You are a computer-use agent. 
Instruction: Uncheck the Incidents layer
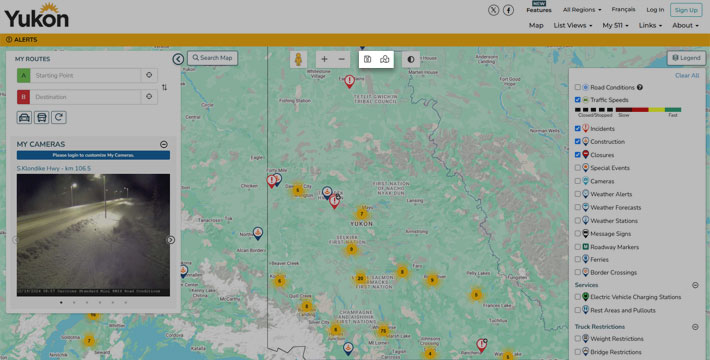coord(577,129)
